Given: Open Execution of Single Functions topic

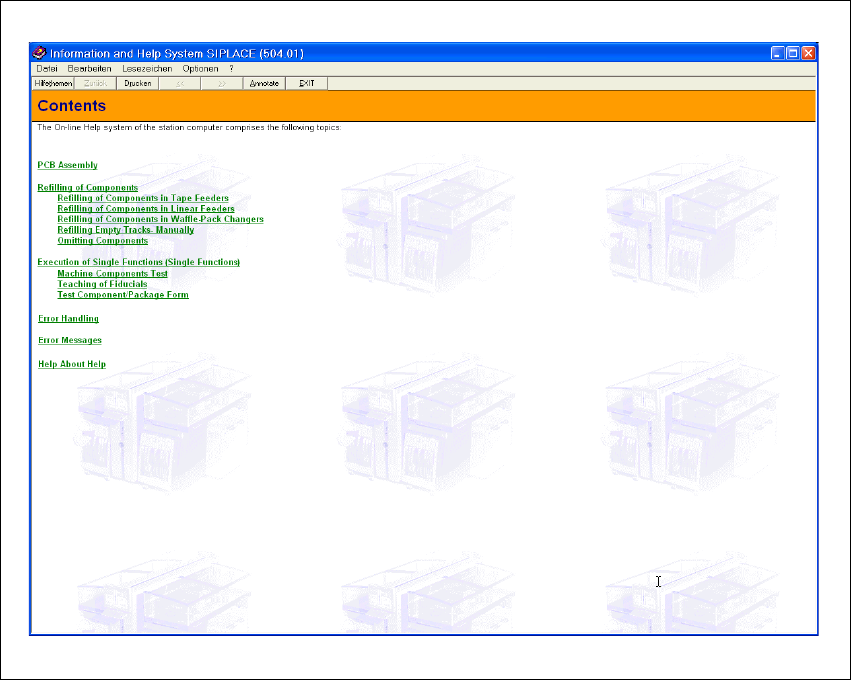Looking at the screenshot, I should (x=138, y=262).
